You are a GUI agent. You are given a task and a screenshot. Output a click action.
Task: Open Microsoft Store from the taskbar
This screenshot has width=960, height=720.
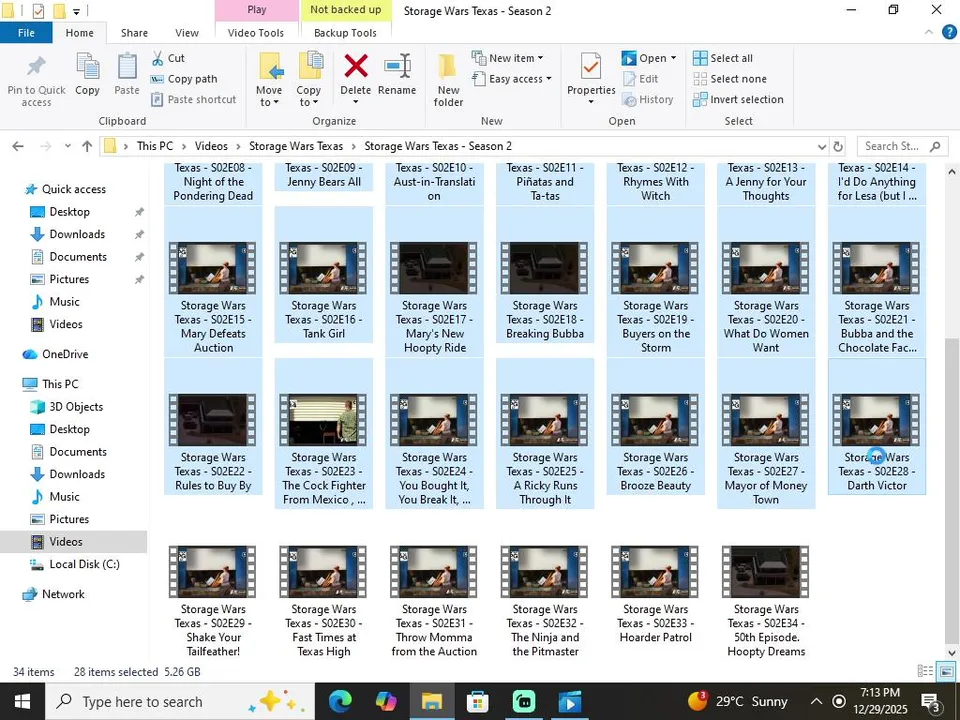(478, 702)
